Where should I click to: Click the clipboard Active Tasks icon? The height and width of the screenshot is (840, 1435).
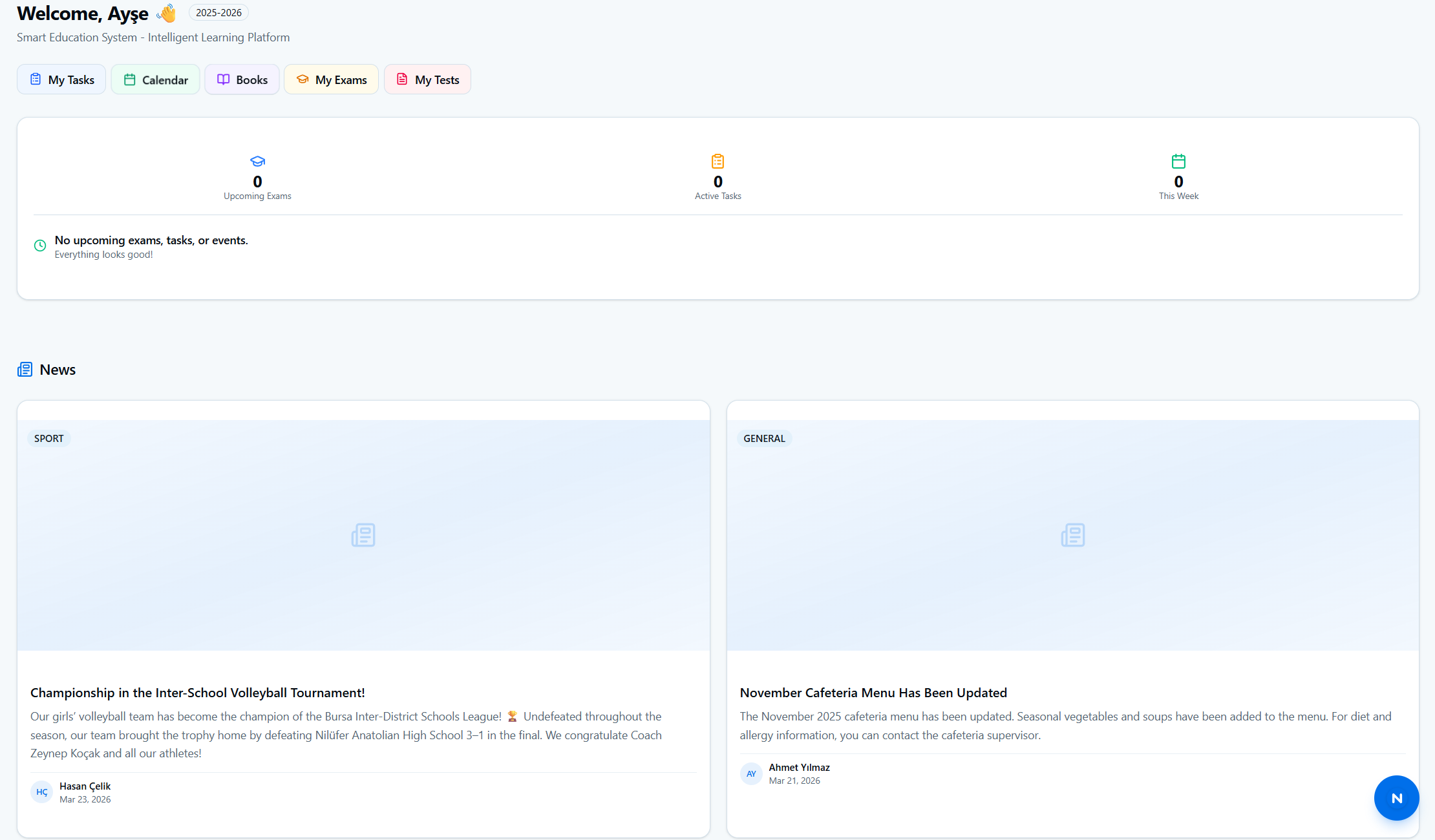[717, 161]
